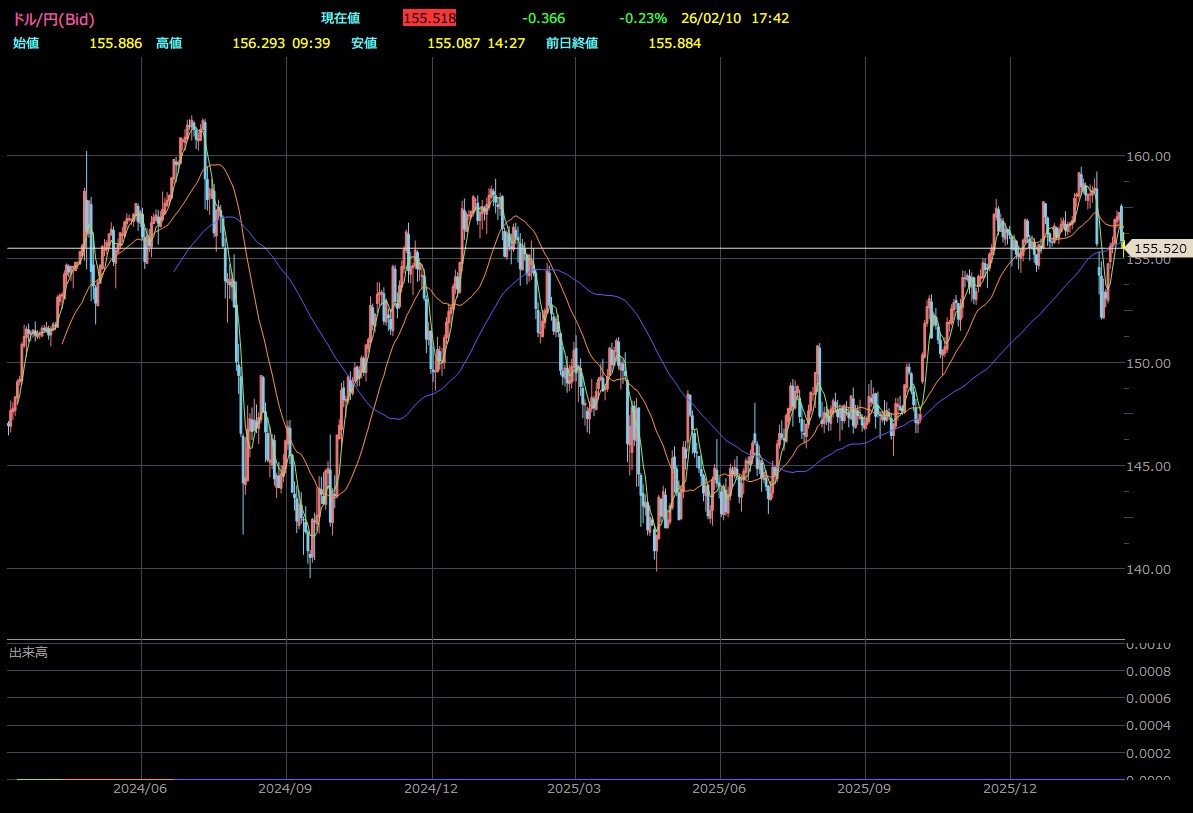Viewport: 1193px width, 813px height.
Task: Click the 145.00 price axis label
Action: [x=1148, y=466]
